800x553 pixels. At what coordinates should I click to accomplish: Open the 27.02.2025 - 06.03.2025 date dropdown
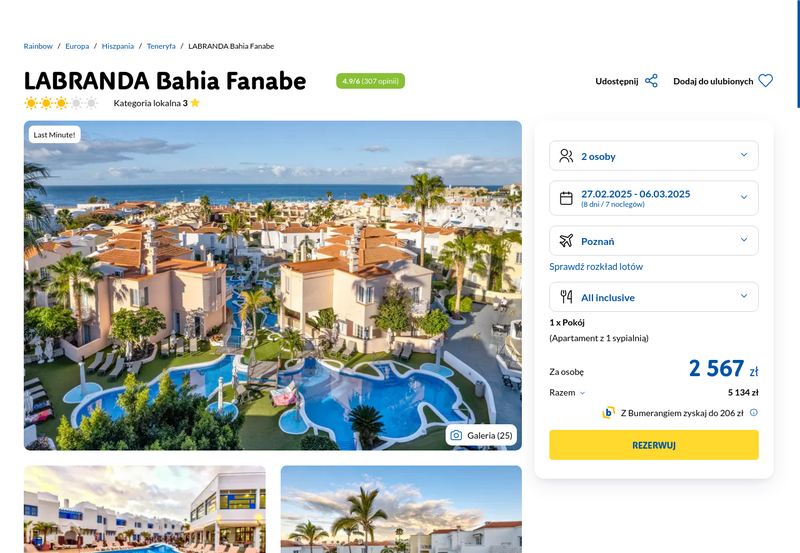click(x=654, y=198)
